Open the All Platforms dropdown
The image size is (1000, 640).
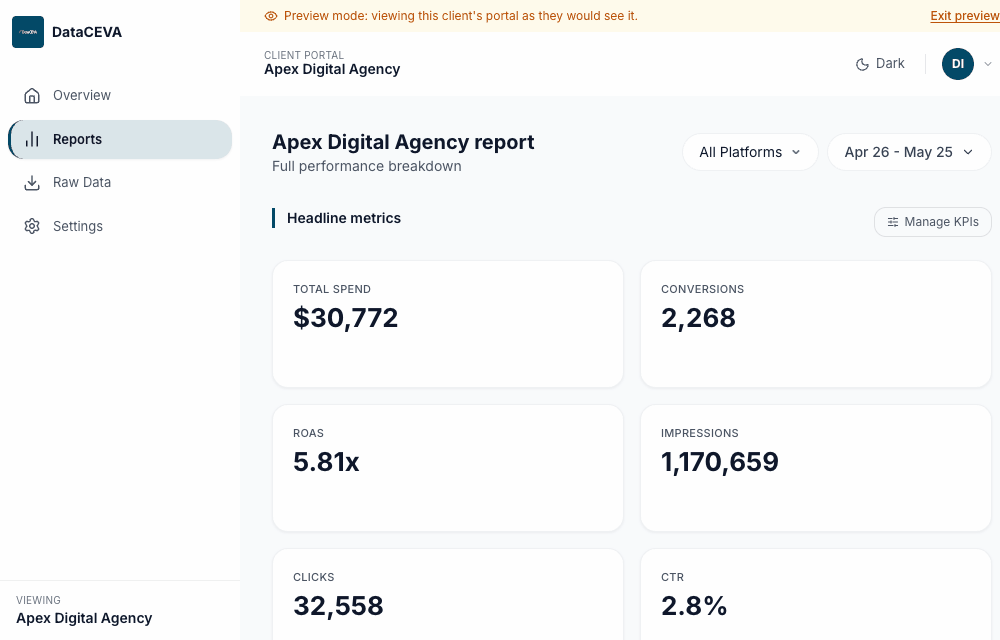click(x=750, y=152)
